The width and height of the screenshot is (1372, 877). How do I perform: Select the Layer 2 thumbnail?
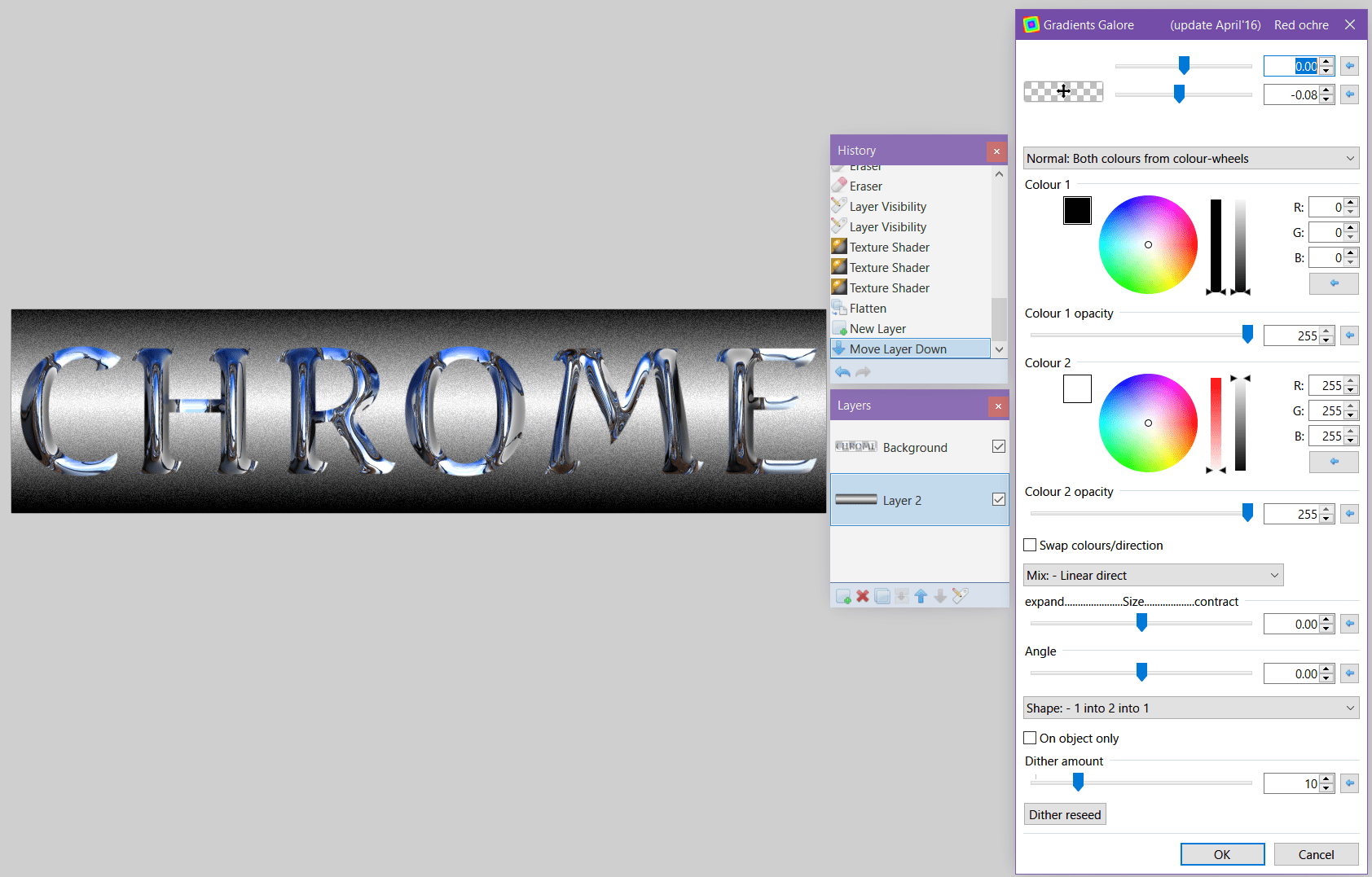tap(855, 499)
